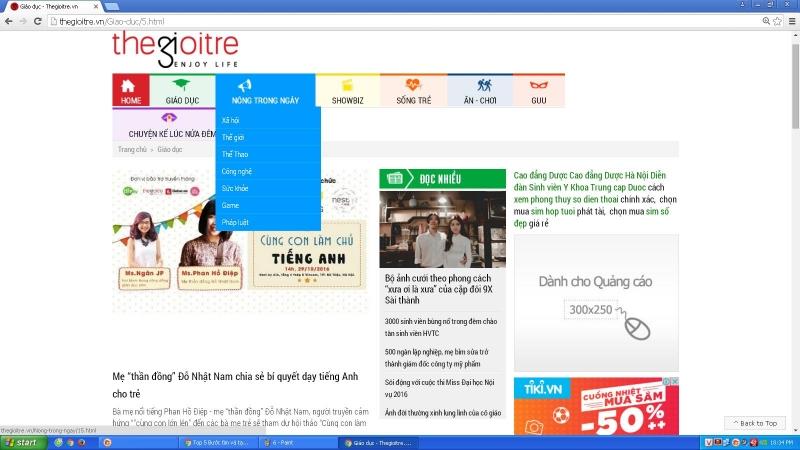Open the Chrome hamburger menu
This screenshot has height=450, width=800.
click(x=790, y=21)
